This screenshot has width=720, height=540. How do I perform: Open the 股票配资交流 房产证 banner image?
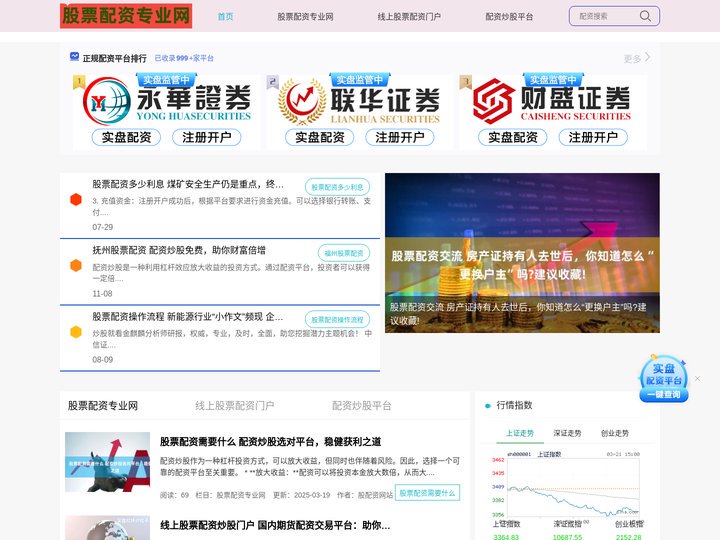(x=522, y=253)
